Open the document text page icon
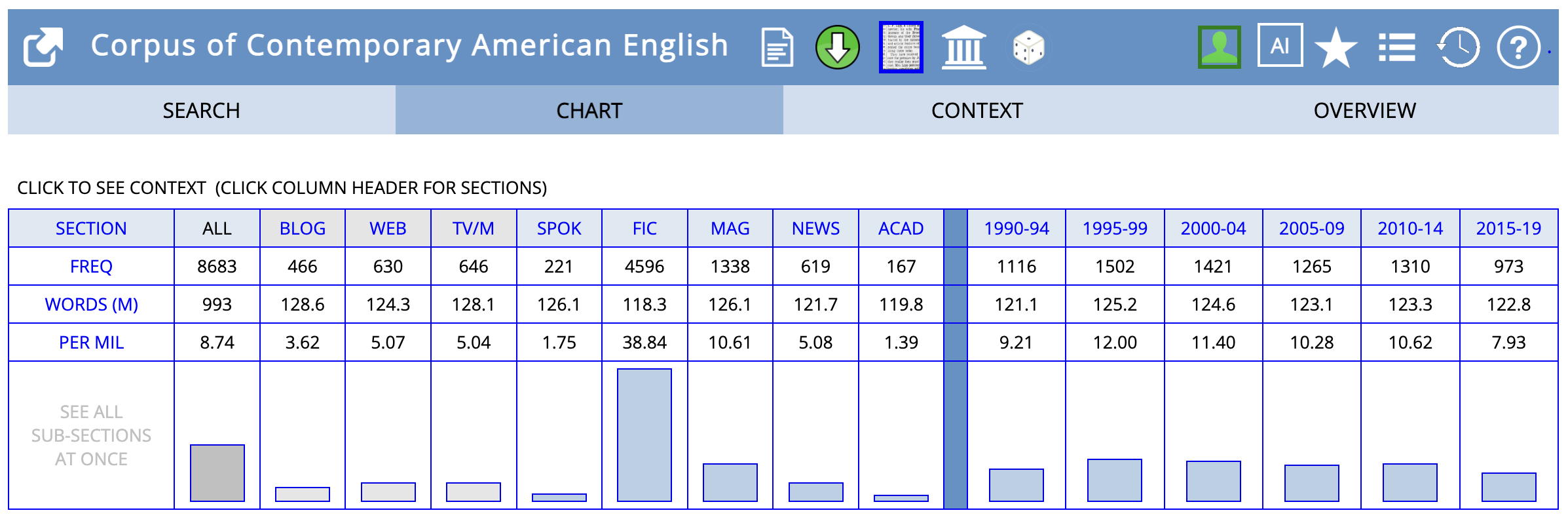The image size is (1568, 519). 777,47
